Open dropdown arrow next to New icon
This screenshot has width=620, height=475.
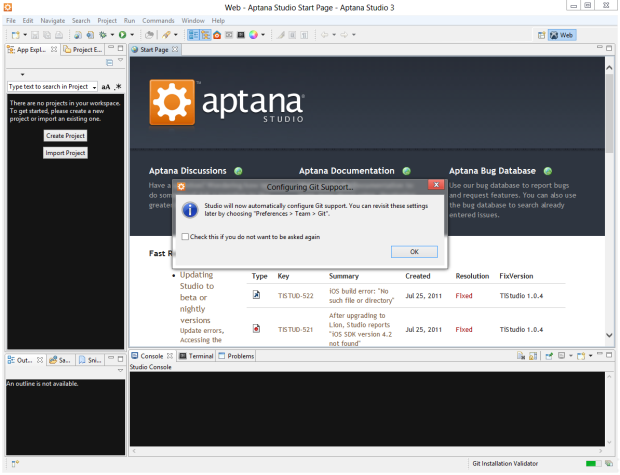tap(25, 35)
